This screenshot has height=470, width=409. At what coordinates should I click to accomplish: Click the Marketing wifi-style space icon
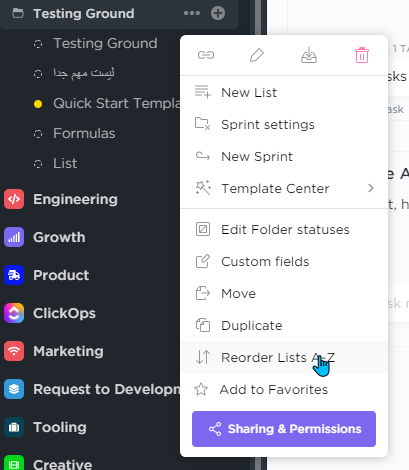[14, 351]
